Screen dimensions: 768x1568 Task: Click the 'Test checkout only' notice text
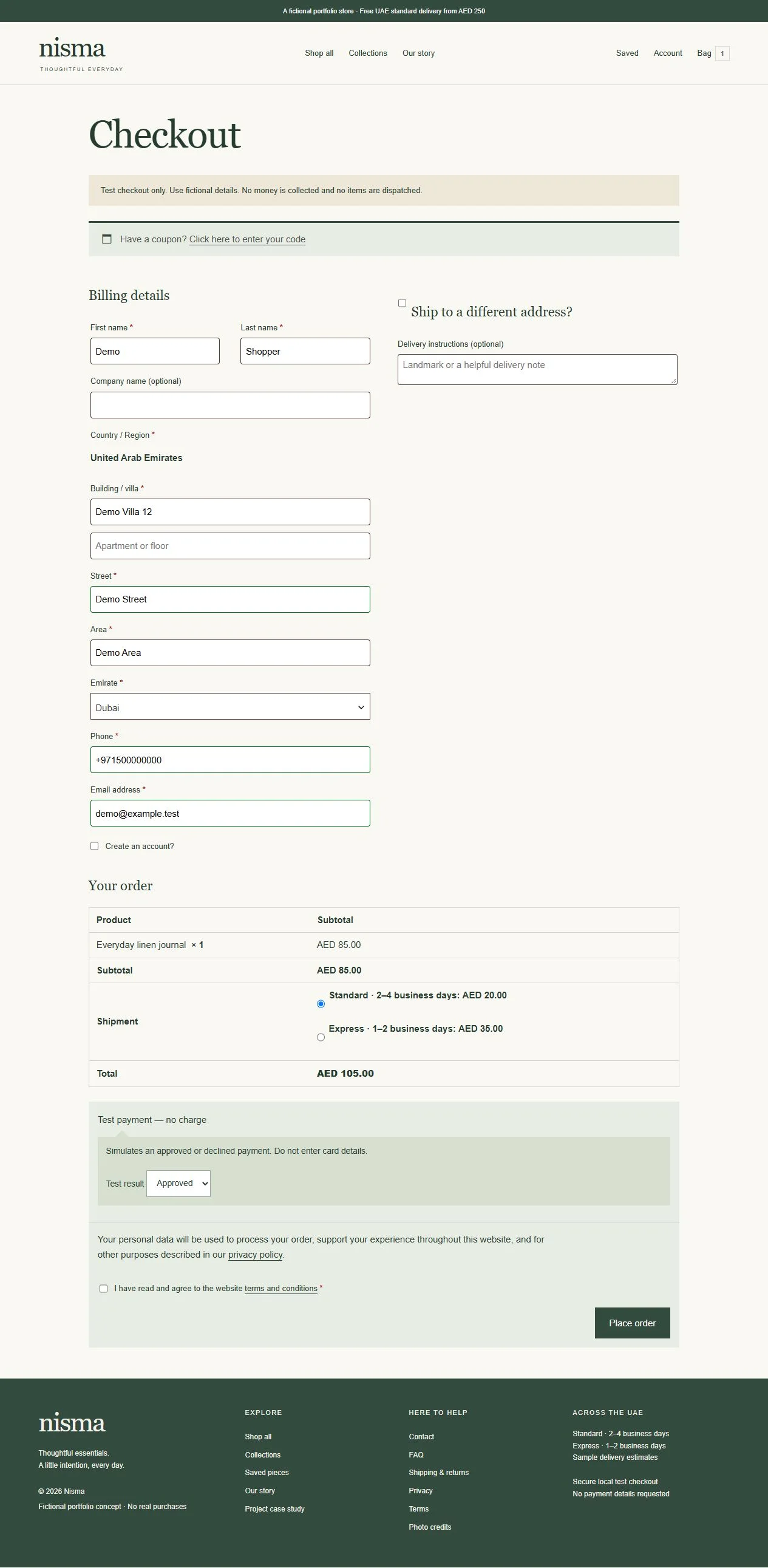pyautogui.click(x=262, y=191)
